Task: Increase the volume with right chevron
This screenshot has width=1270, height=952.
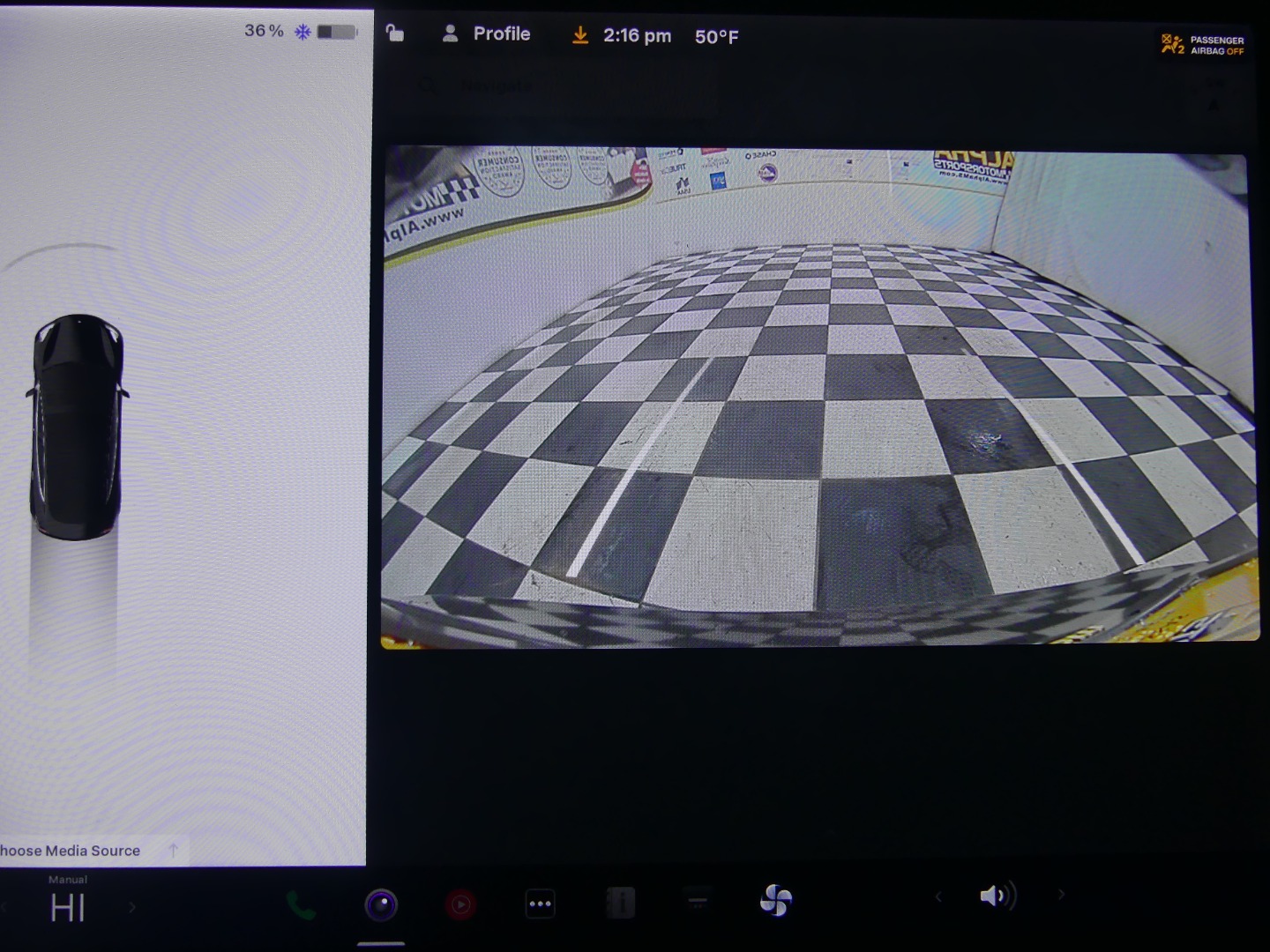Action: click(x=1061, y=895)
